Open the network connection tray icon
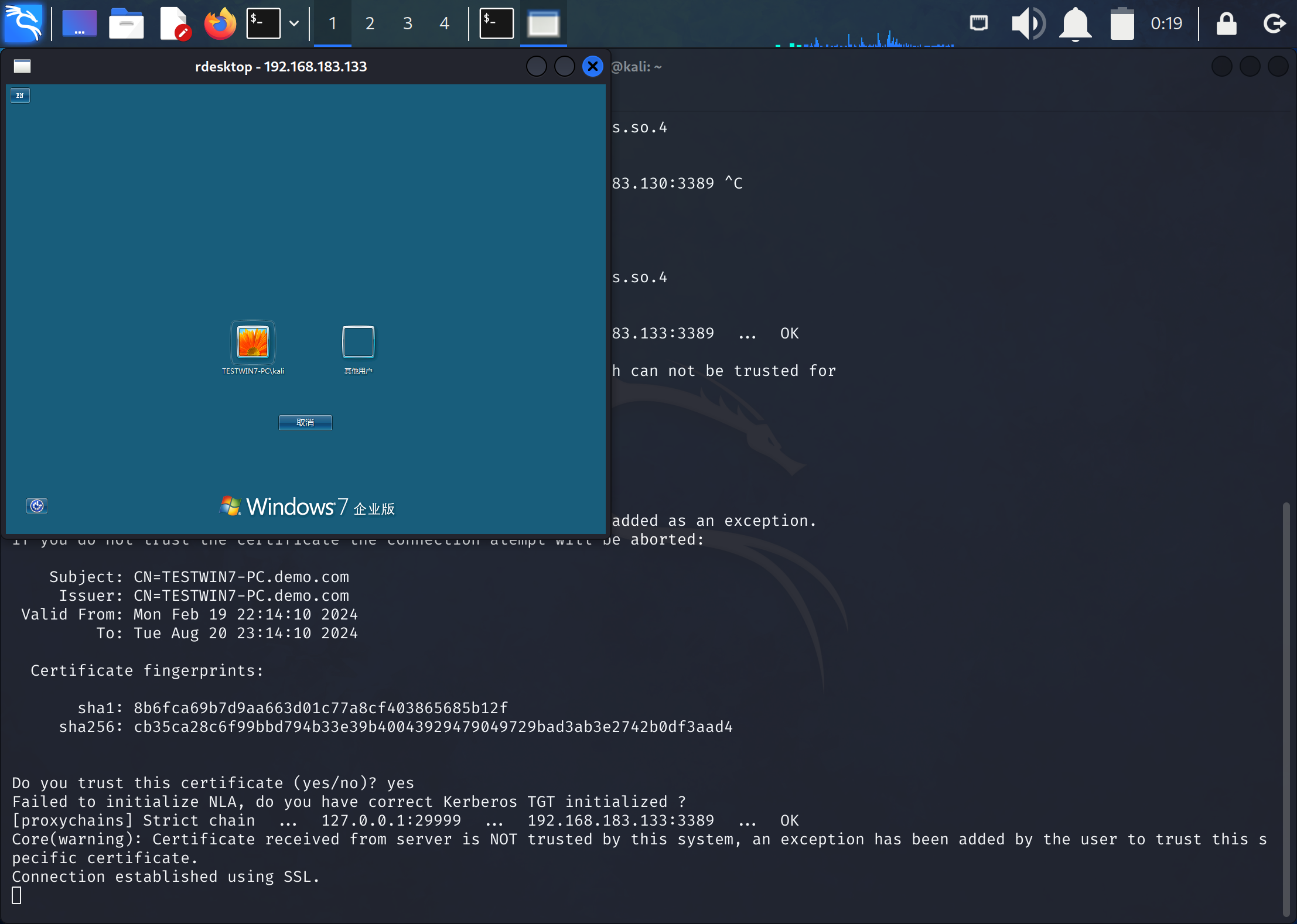The image size is (1297, 924). pos(978,23)
